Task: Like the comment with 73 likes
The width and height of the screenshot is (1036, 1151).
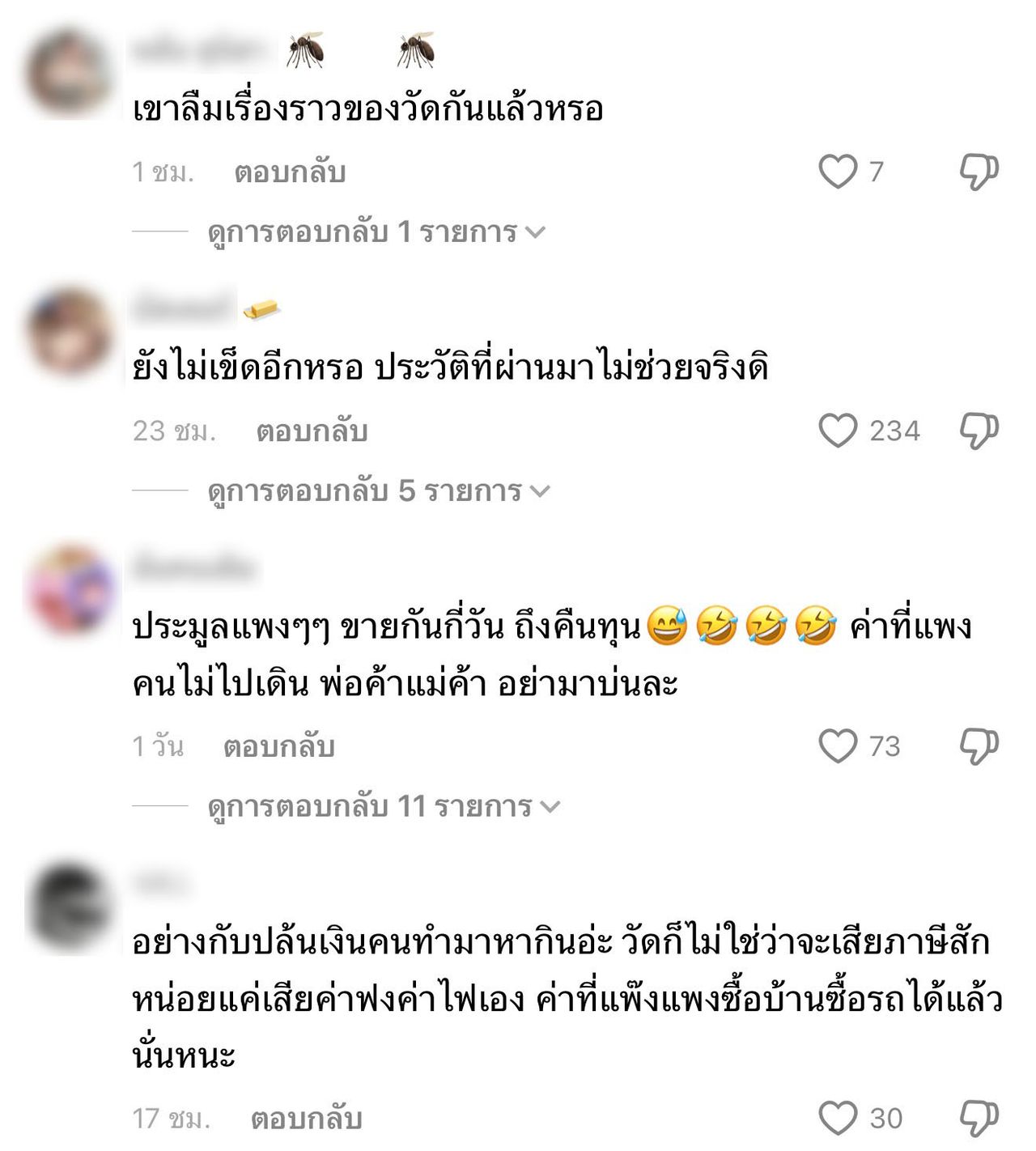Action: 838,746
